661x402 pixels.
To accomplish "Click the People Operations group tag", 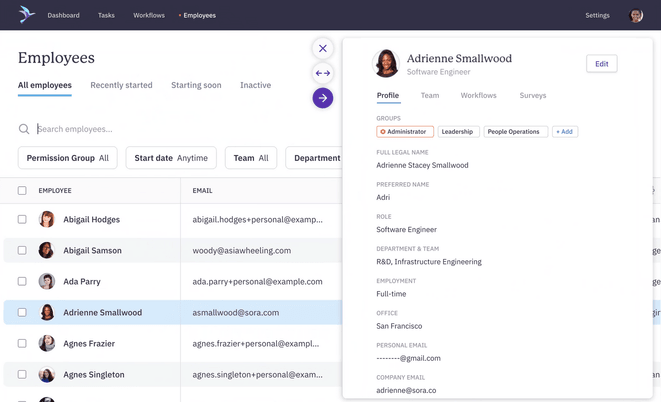I will (516, 131).
